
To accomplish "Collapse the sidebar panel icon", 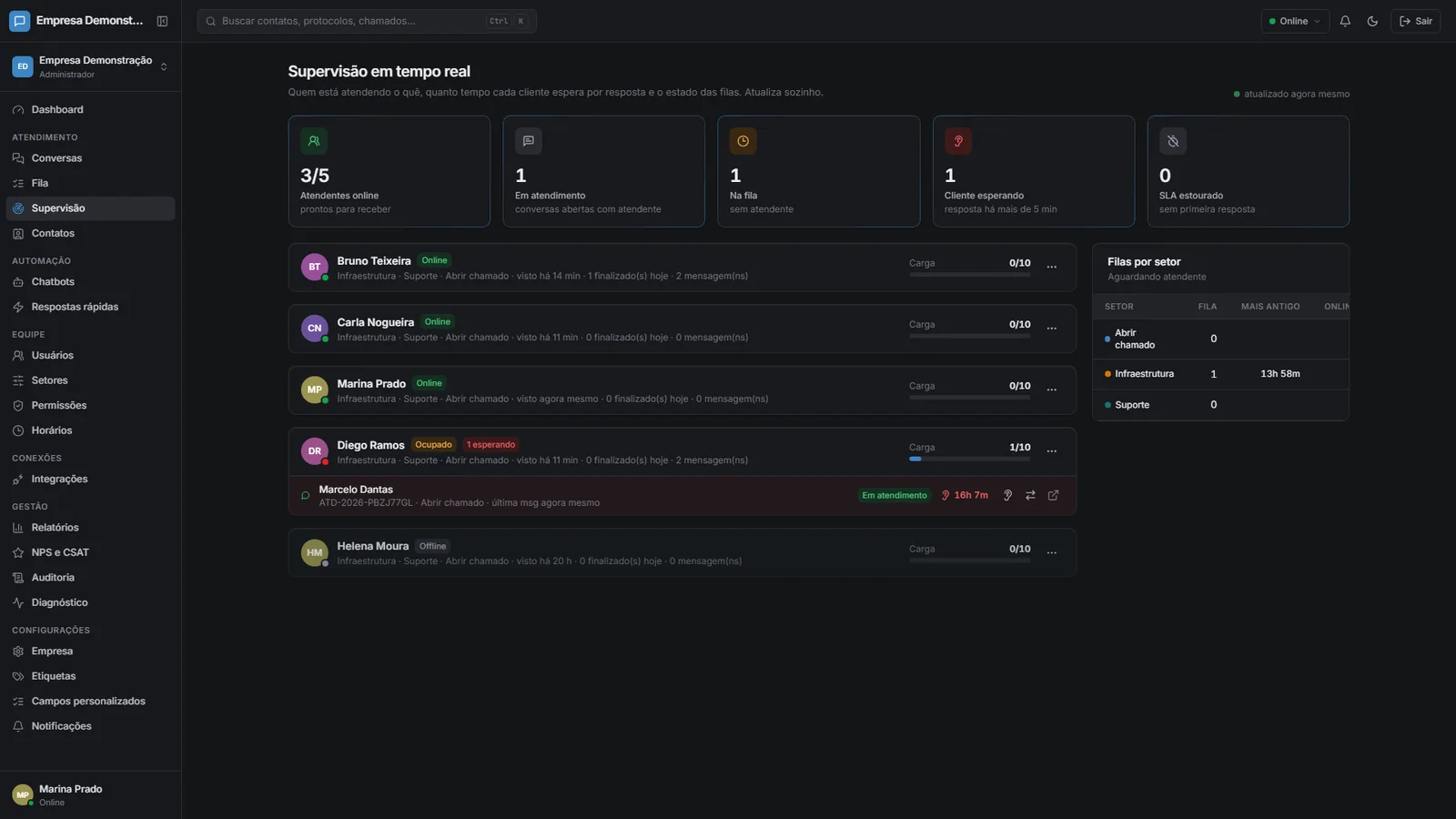I will [162, 21].
